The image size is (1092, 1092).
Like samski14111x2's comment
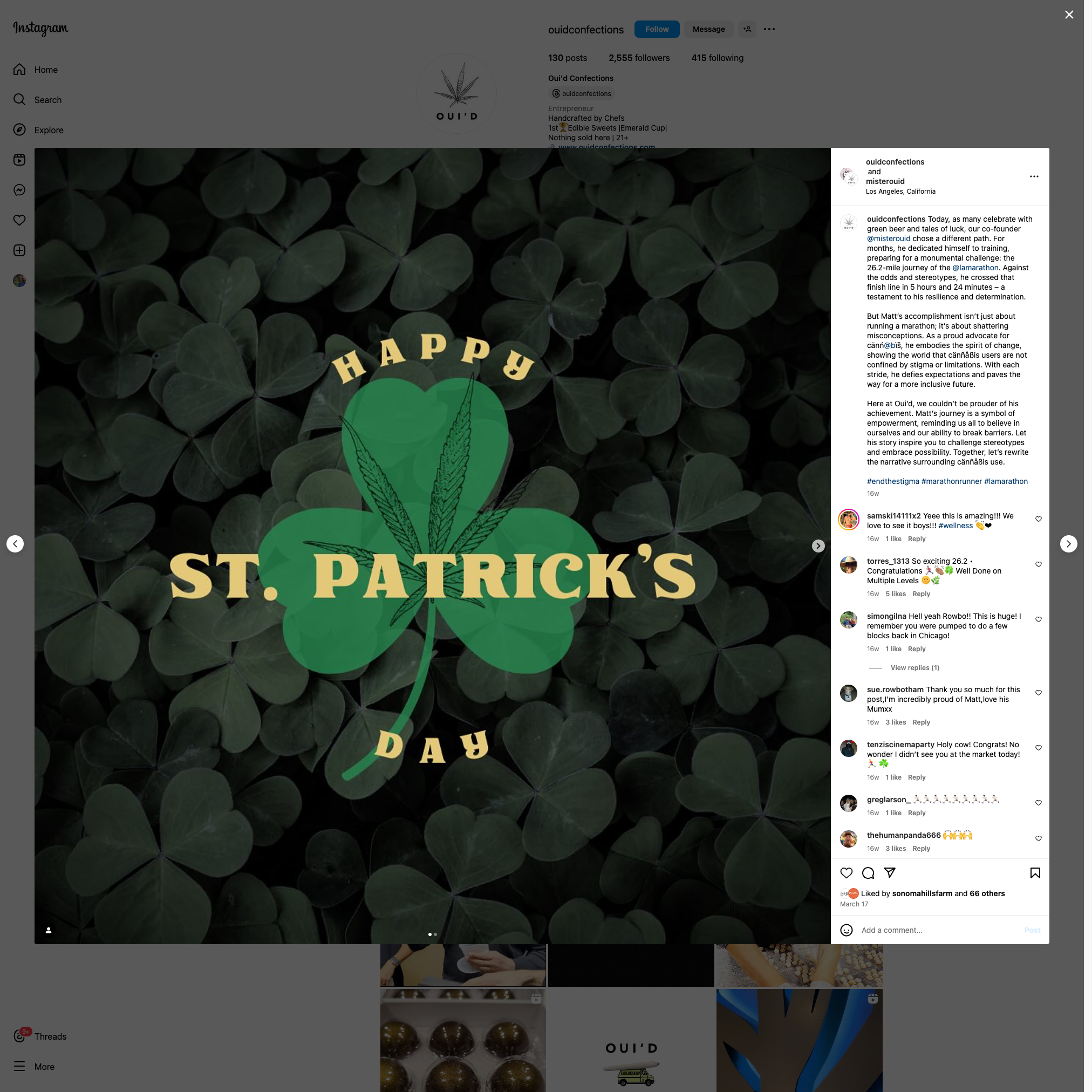(x=1038, y=519)
